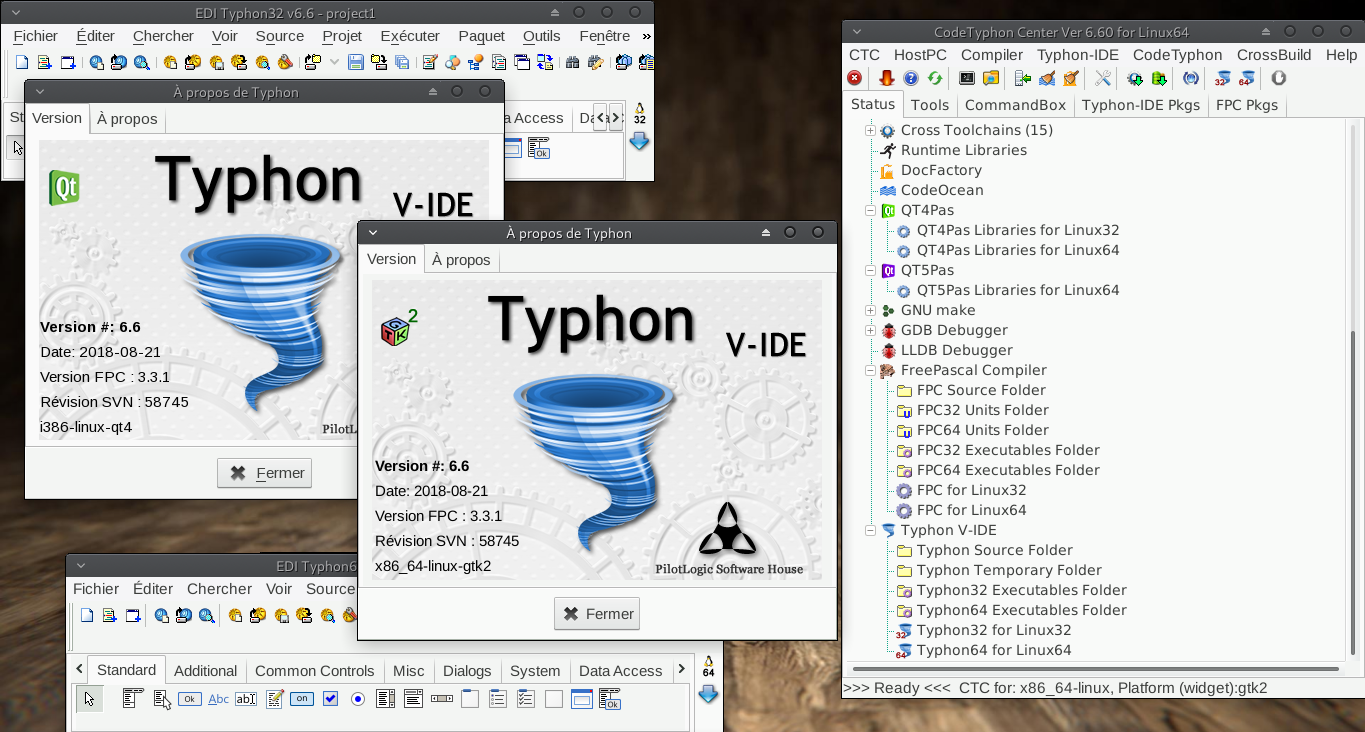Open the terminal icon in CodeTyphon Center toolbar
The width and height of the screenshot is (1365, 732).
click(967, 78)
